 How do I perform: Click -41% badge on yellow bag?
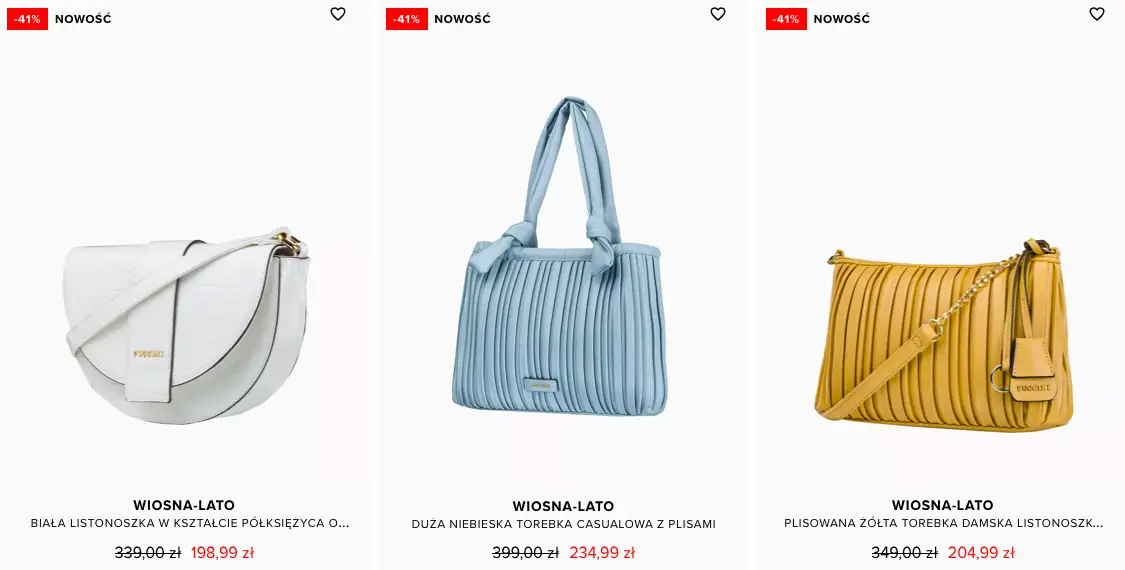(x=786, y=19)
